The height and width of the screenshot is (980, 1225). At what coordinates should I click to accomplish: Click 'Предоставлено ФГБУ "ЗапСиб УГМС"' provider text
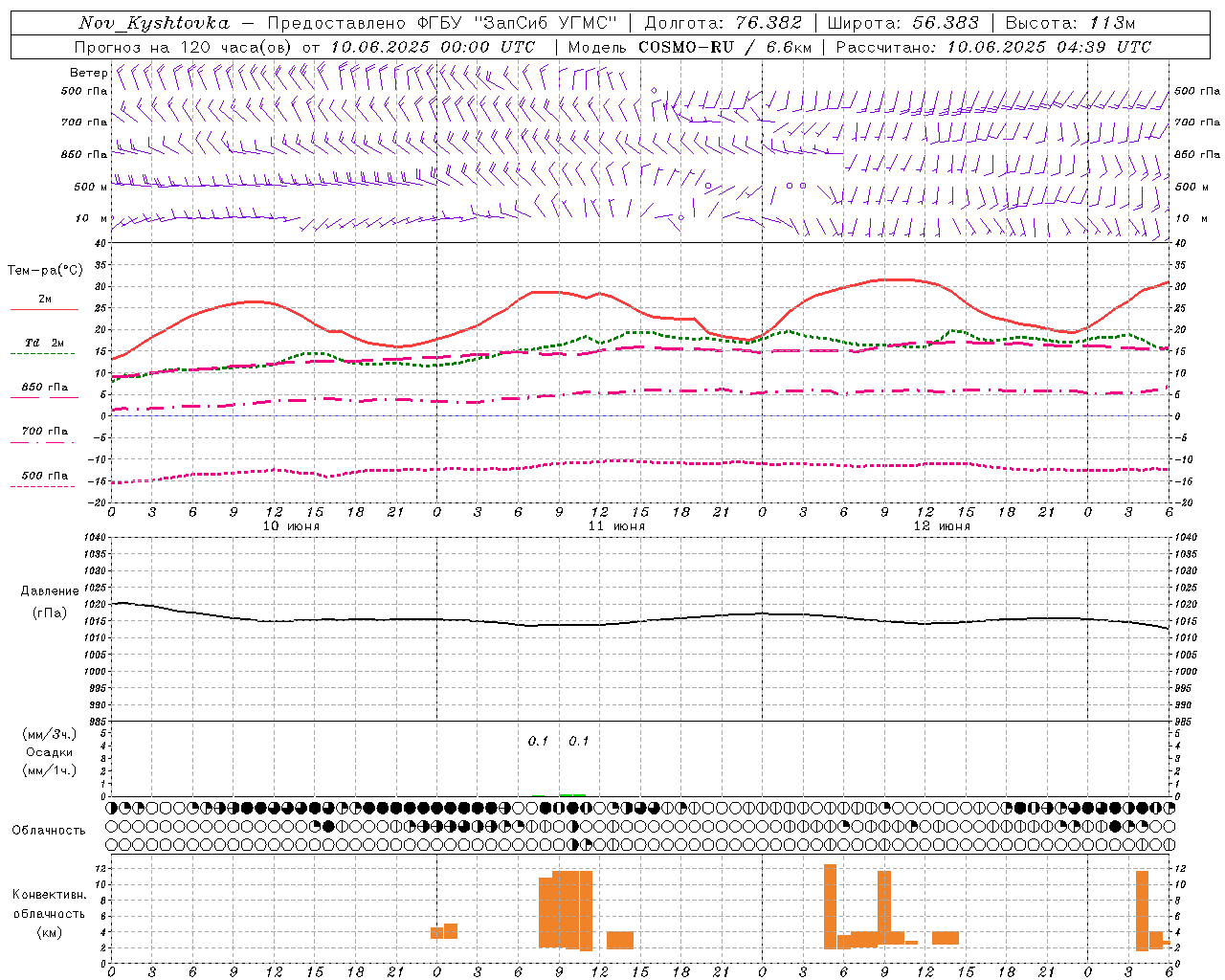[x=443, y=23]
